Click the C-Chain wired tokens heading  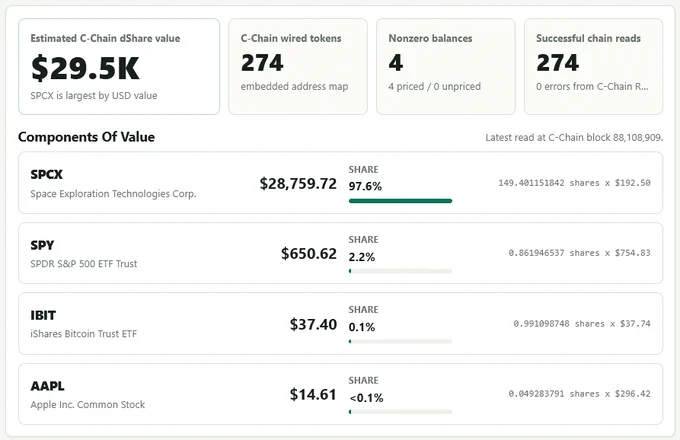click(x=291, y=38)
